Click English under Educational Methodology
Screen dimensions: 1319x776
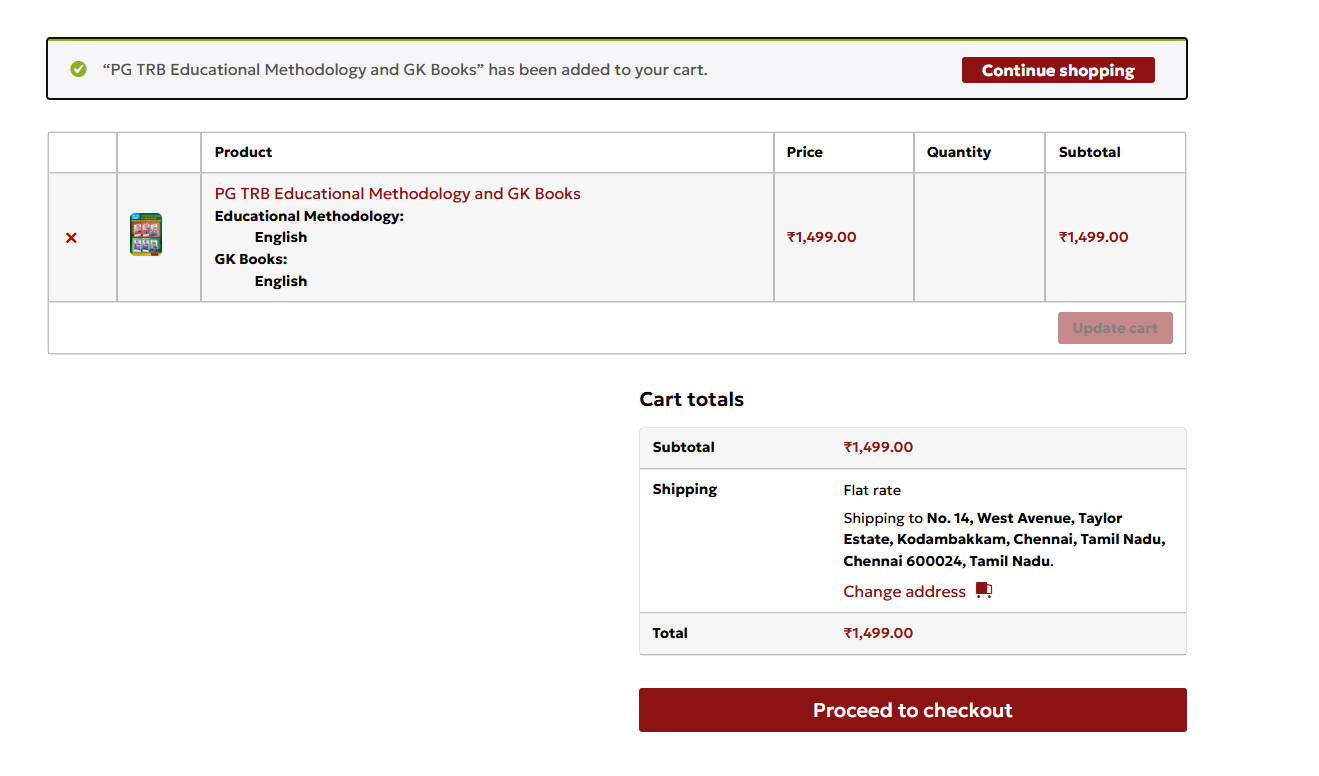(x=281, y=238)
